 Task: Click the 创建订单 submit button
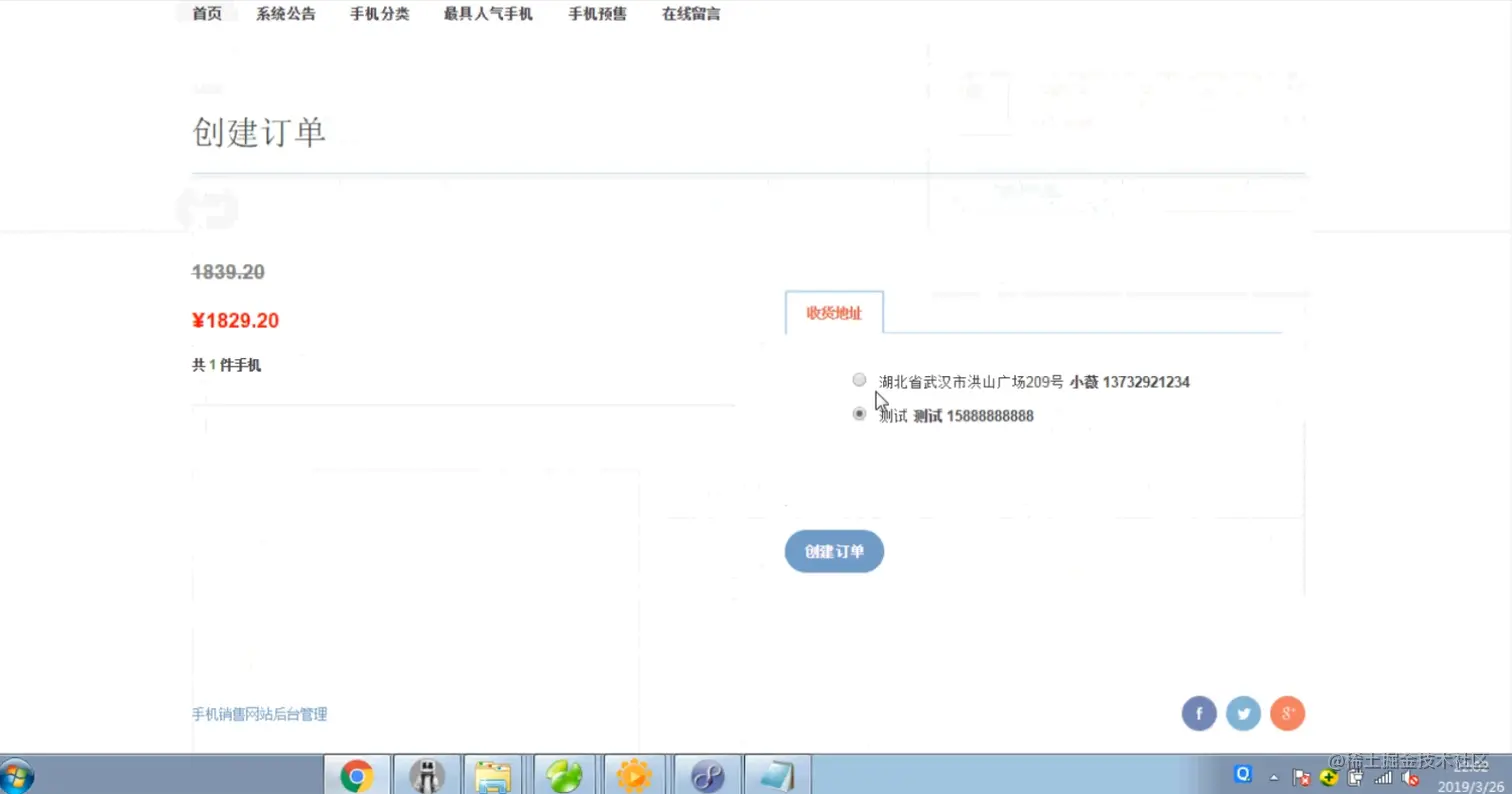coord(834,551)
